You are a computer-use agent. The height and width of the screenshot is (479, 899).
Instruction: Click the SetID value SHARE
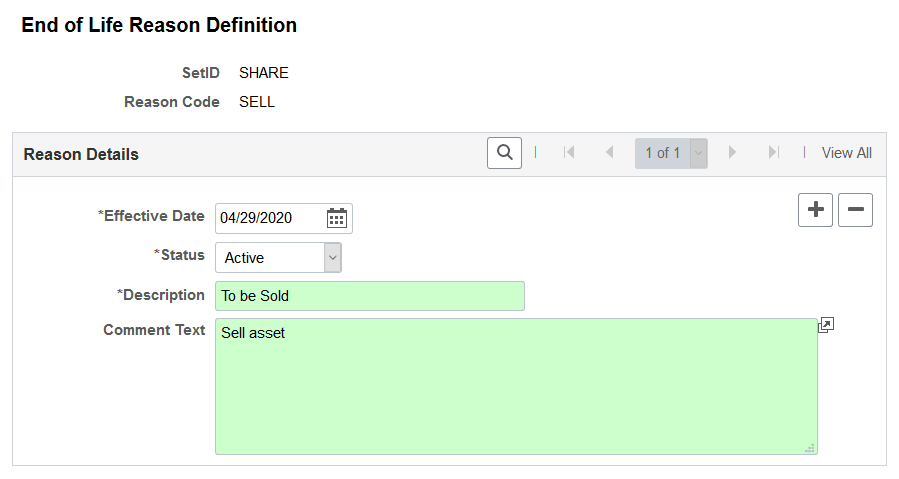click(264, 72)
